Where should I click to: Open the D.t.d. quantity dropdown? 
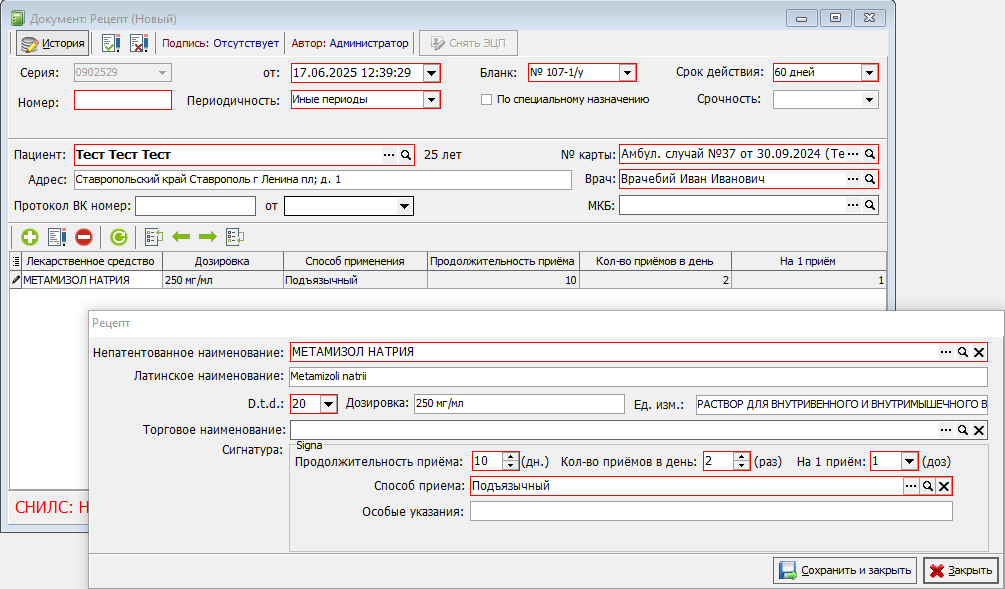point(328,404)
